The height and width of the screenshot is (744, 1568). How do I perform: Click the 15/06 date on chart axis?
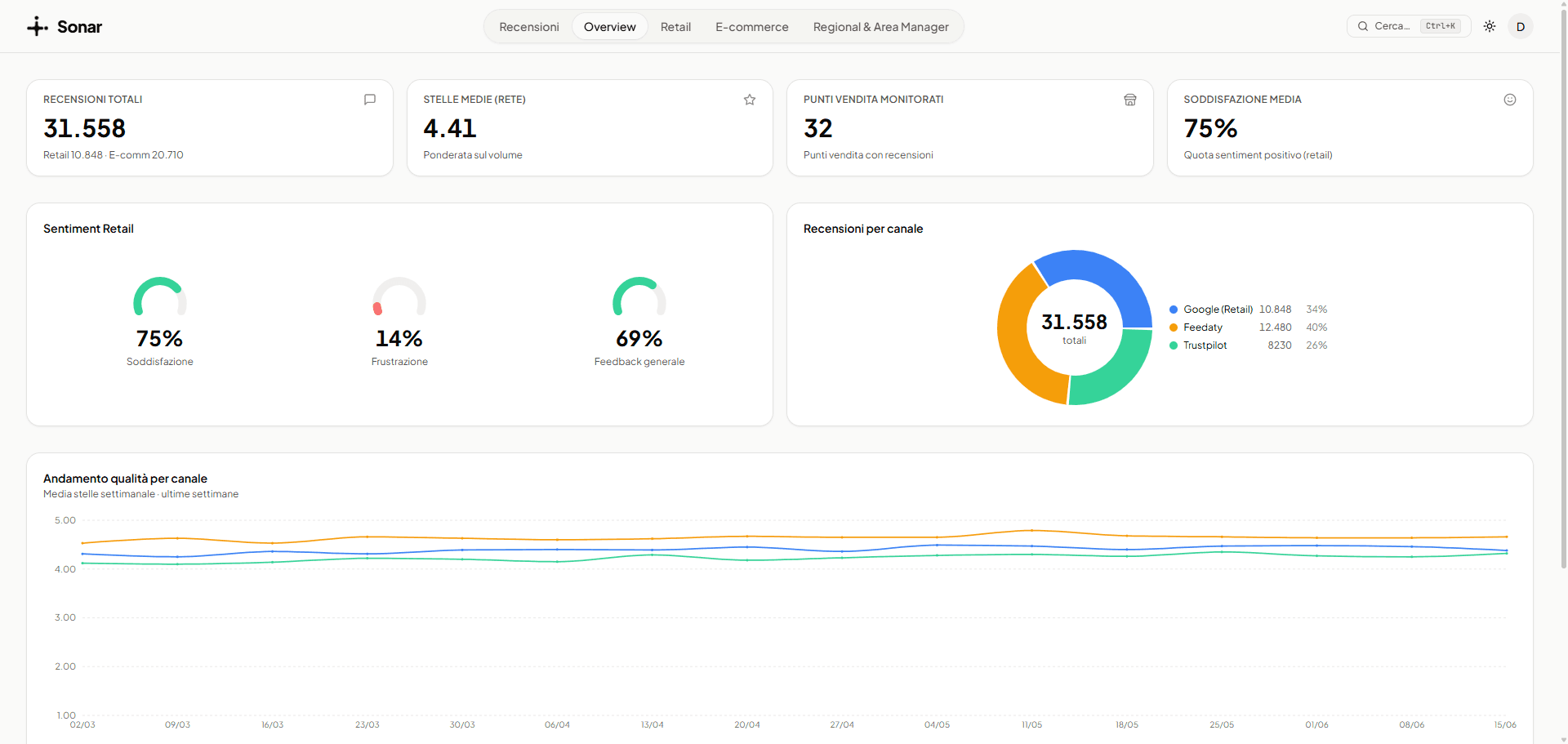coord(1505,725)
